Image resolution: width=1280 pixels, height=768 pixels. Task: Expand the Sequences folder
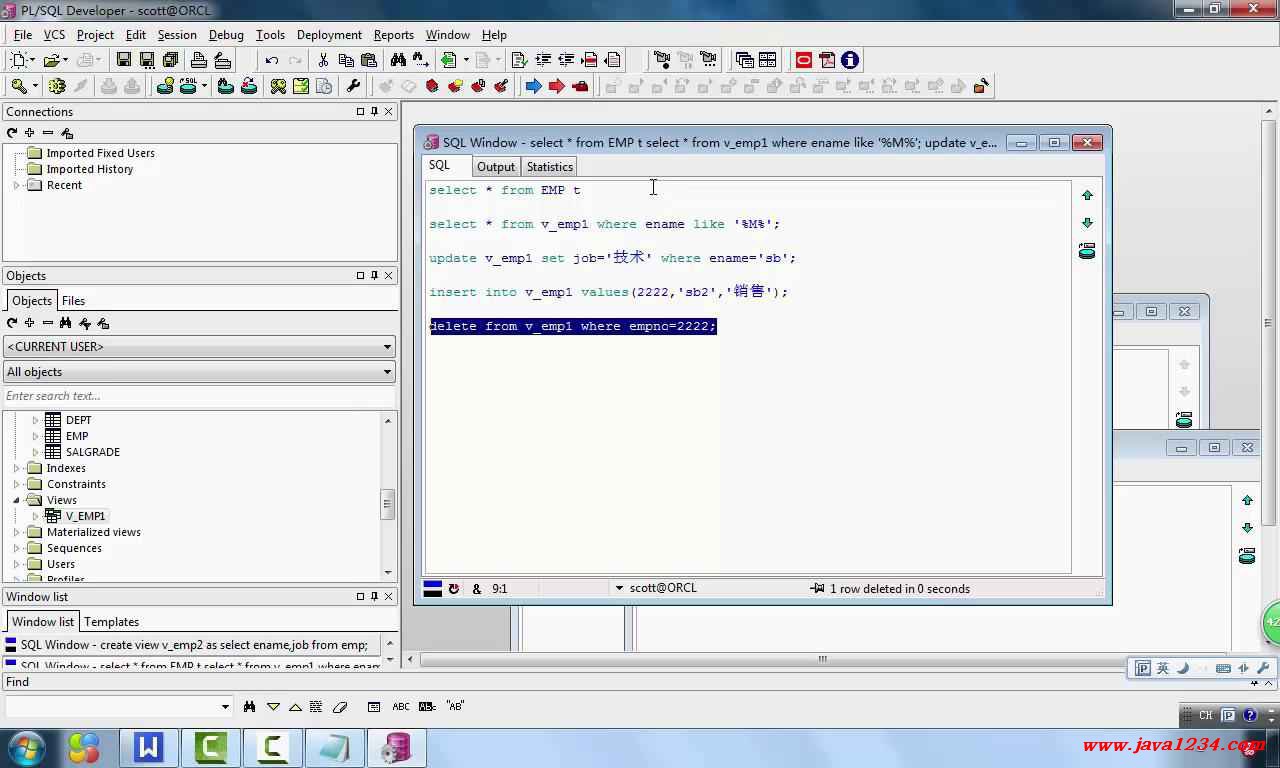tap(17, 548)
